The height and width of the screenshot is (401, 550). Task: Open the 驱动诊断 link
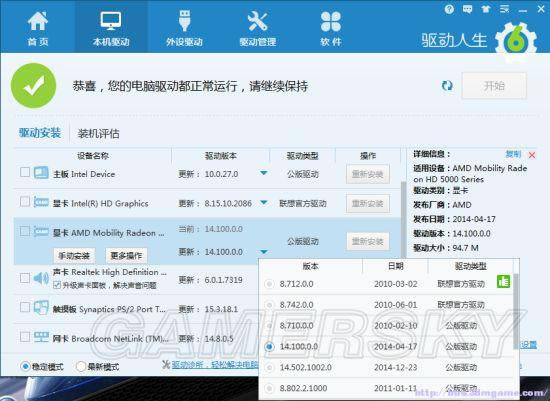[215, 365]
